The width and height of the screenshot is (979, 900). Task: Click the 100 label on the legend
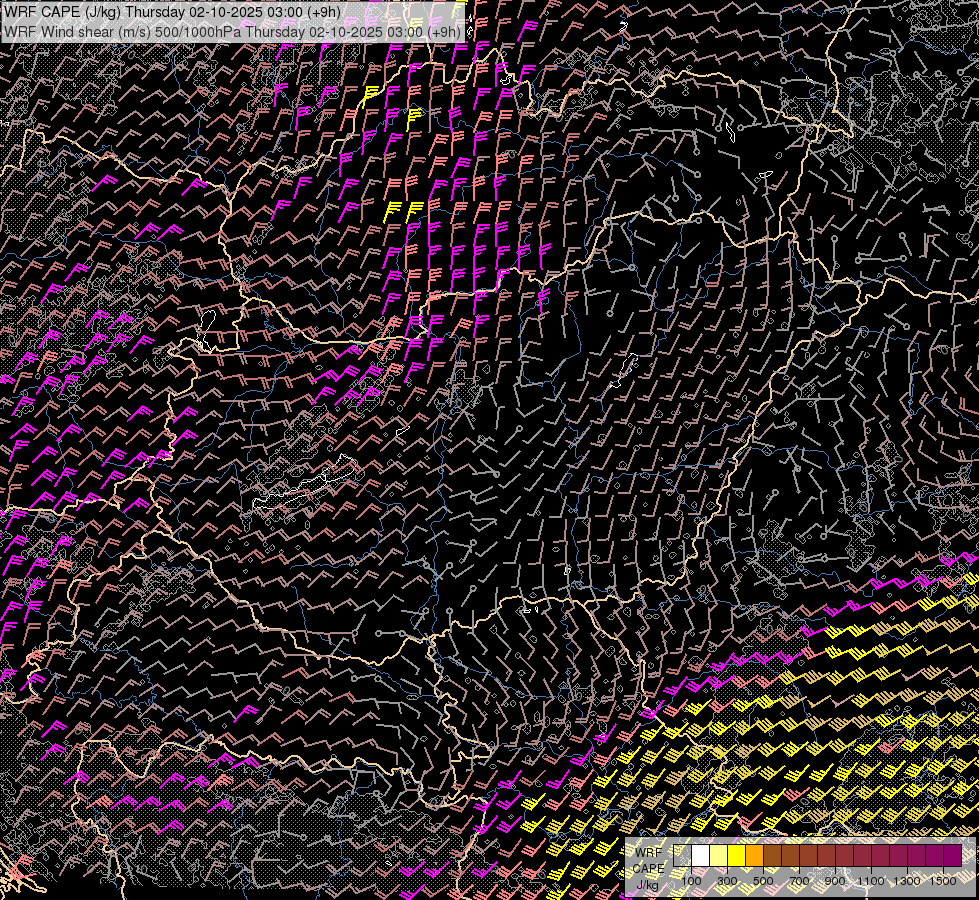point(691,881)
